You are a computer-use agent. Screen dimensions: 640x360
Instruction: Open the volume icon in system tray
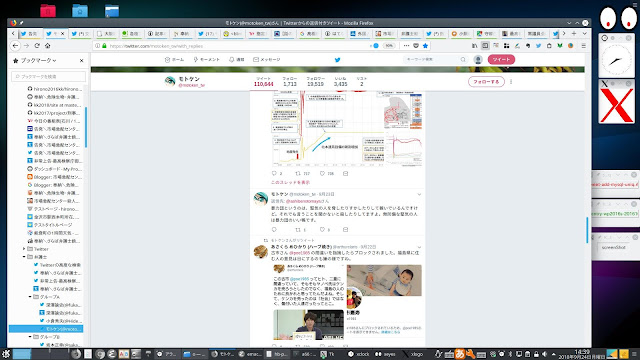click(x=544, y=354)
